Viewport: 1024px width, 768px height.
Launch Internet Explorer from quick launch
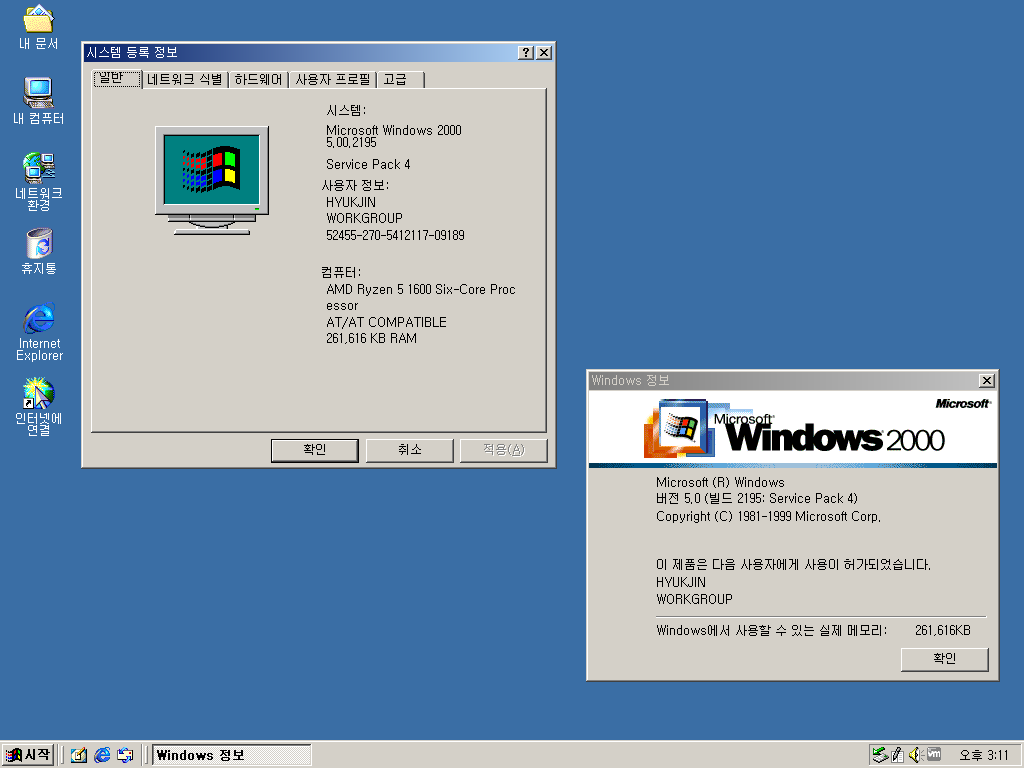102,755
